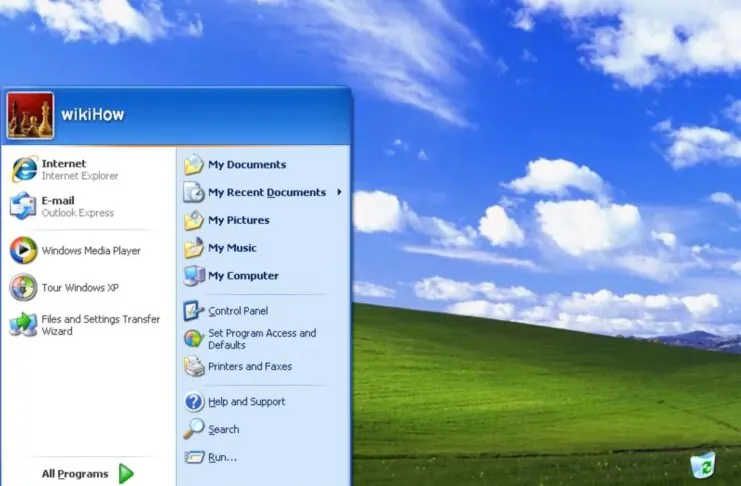The width and height of the screenshot is (741, 486).
Task: Click Help and Support text
Action: tap(247, 402)
